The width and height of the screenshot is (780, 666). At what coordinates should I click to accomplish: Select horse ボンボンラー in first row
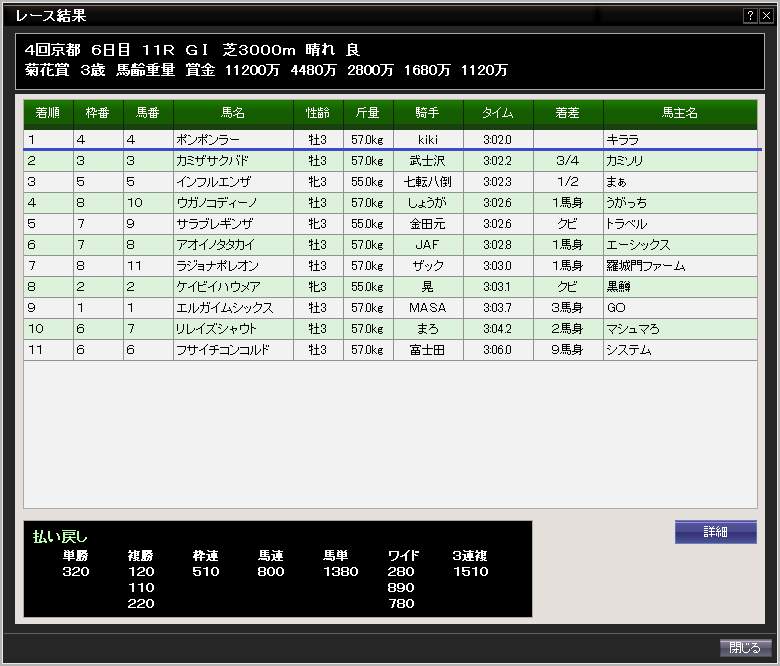[x=208, y=140]
